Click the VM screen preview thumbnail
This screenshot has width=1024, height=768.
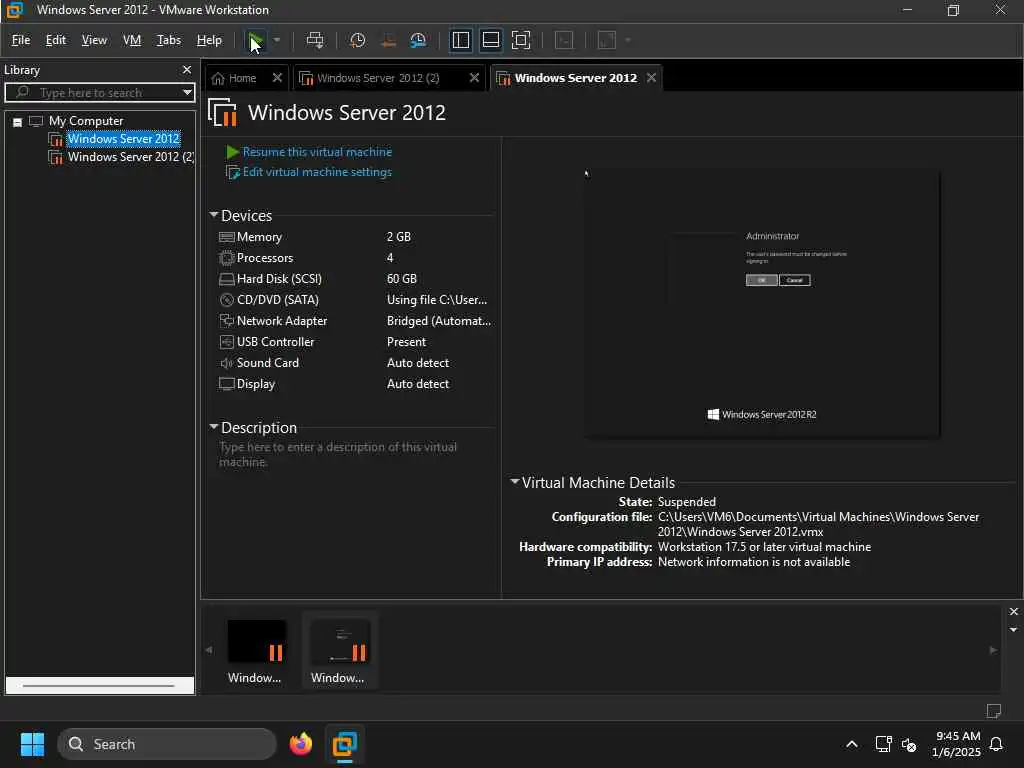761,304
